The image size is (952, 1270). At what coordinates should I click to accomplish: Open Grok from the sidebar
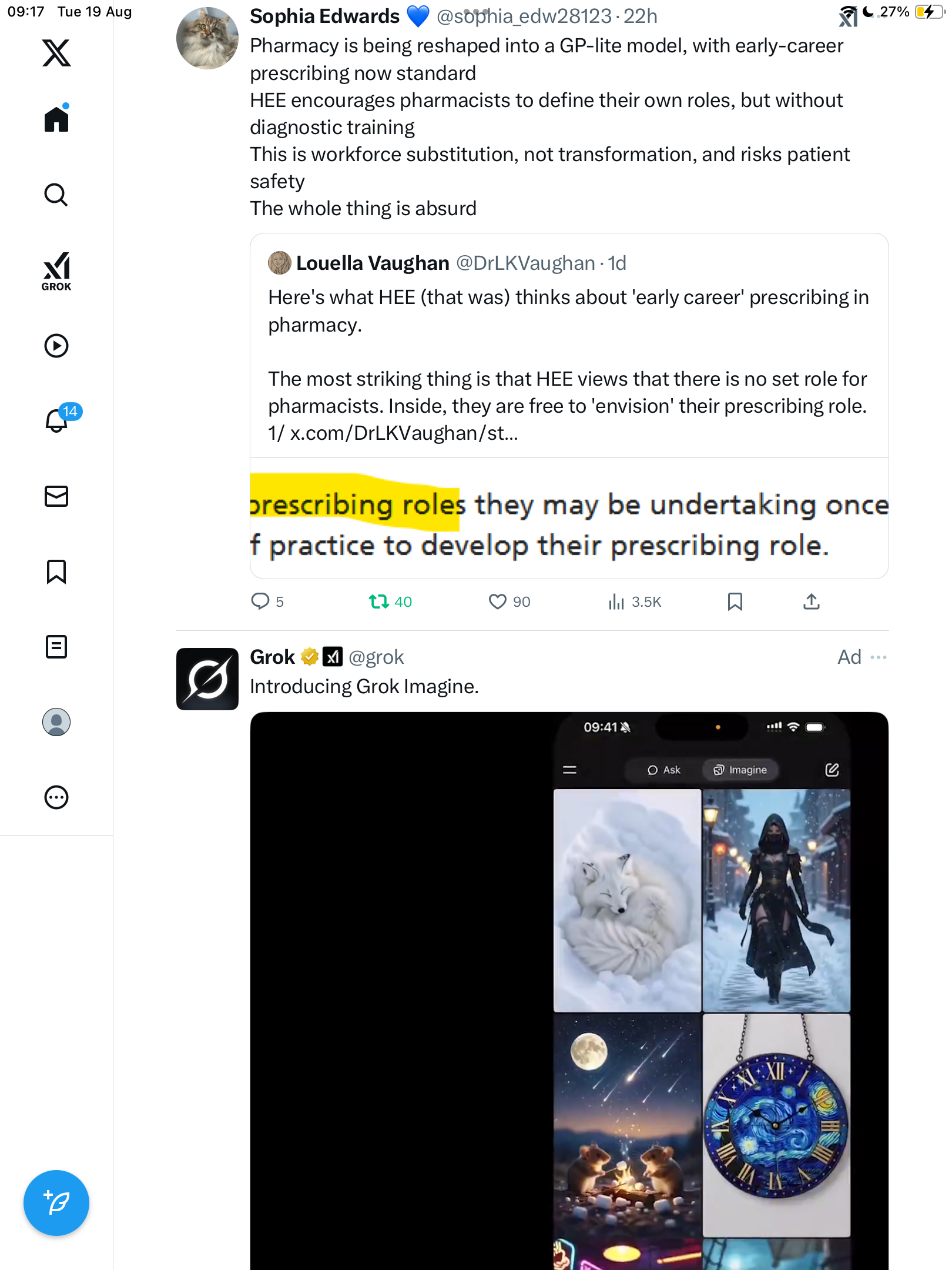coord(56,271)
